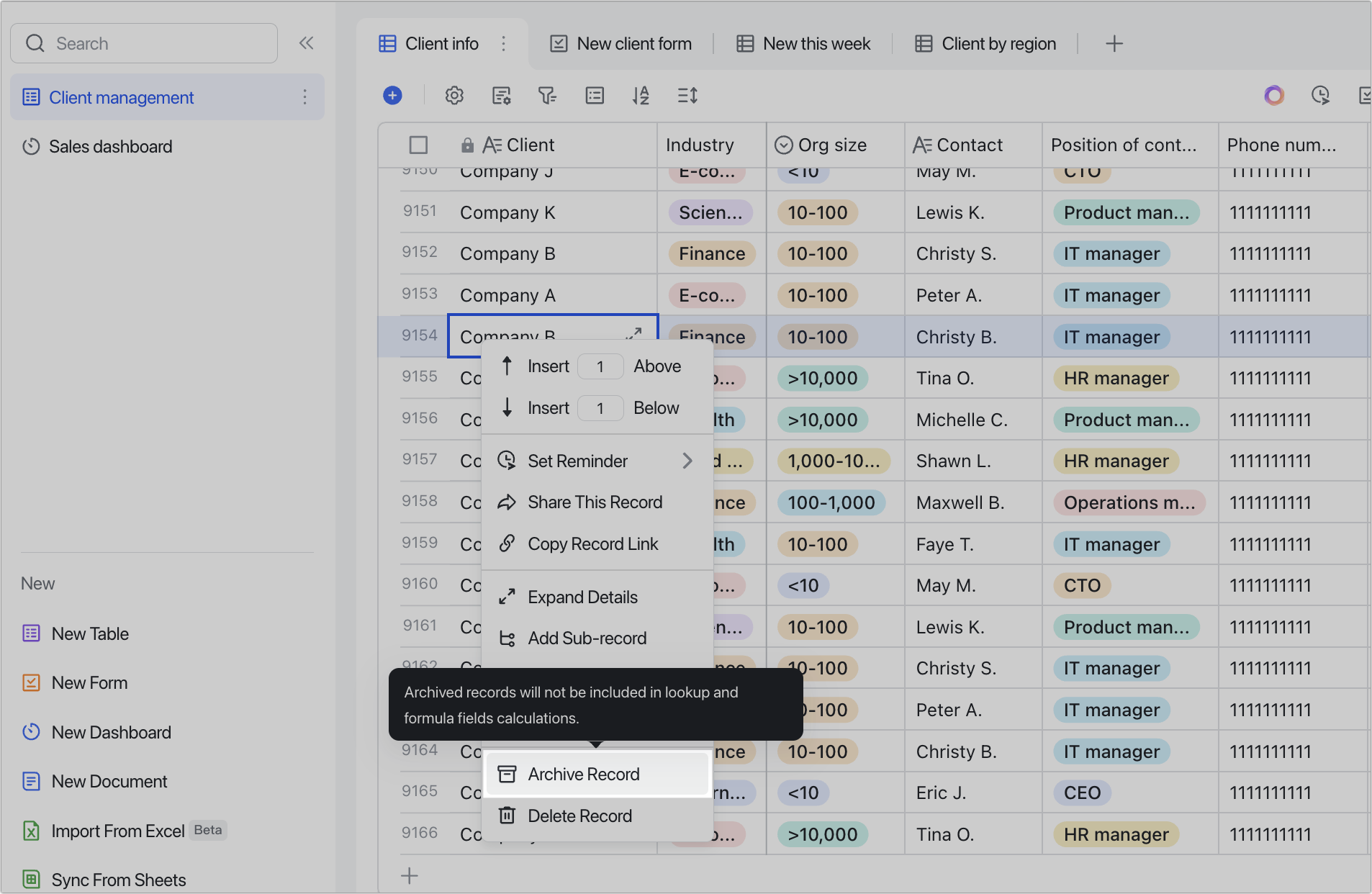Open the Client info tab options menu
1372x894 pixels.
(503, 43)
